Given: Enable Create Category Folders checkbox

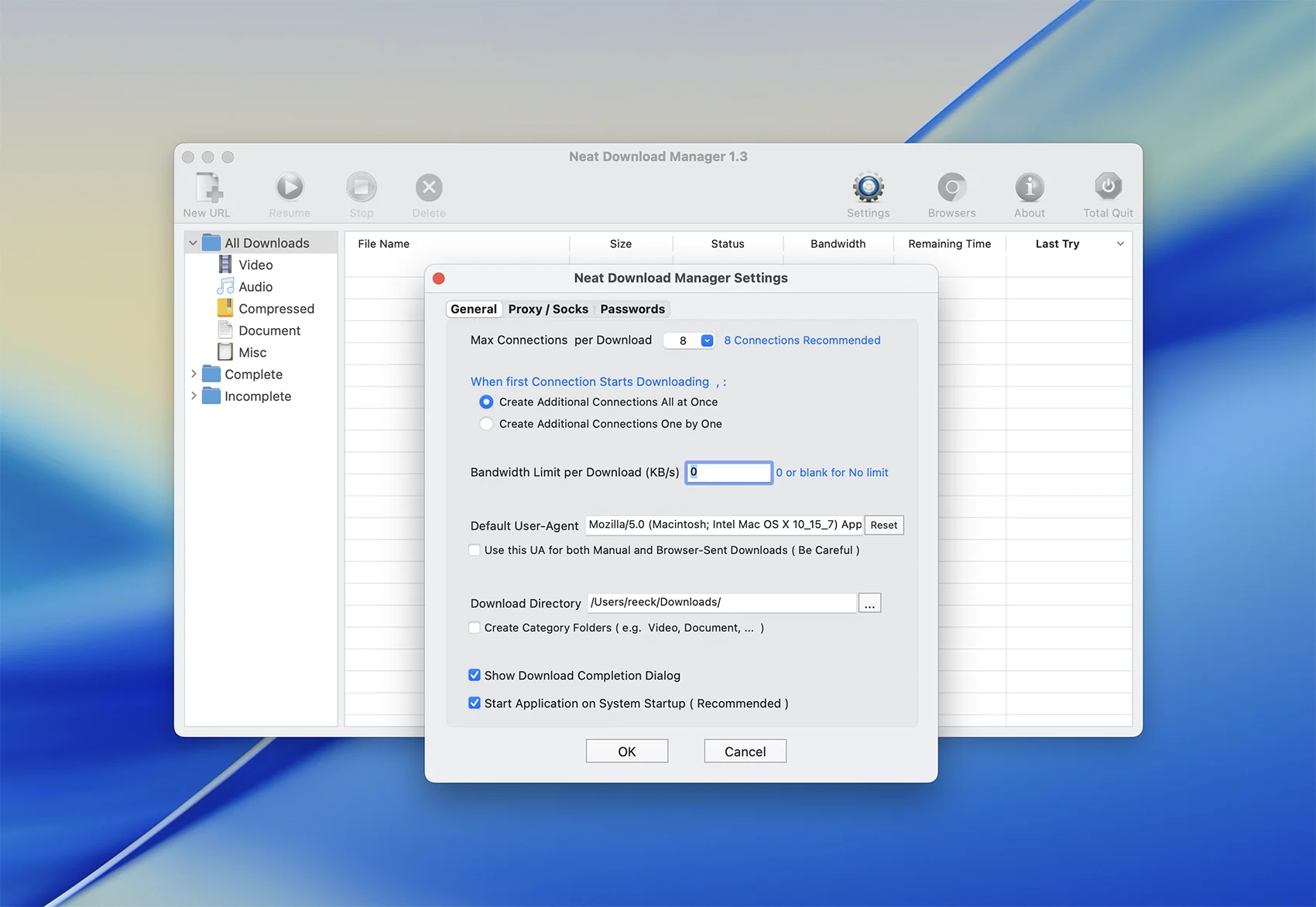Looking at the screenshot, I should tap(475, 628).
